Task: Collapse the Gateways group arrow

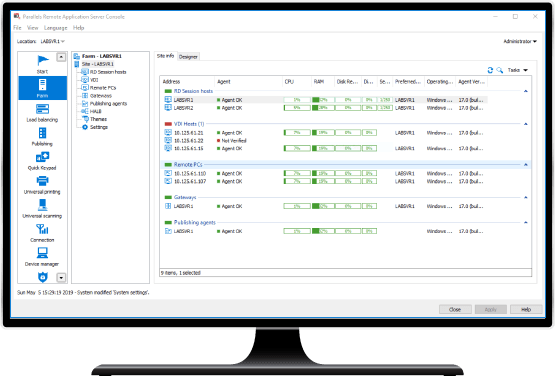Action: click(526, 197)
